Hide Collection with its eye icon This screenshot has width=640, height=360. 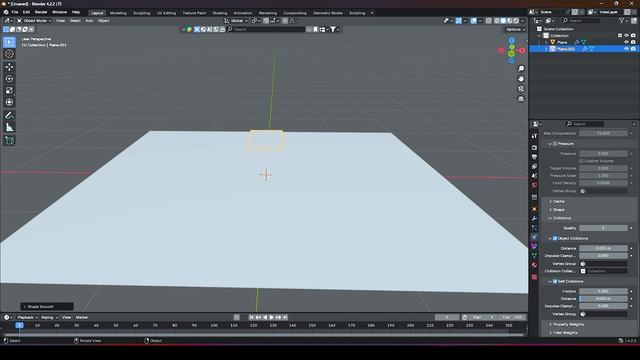[x=626, y=36]
